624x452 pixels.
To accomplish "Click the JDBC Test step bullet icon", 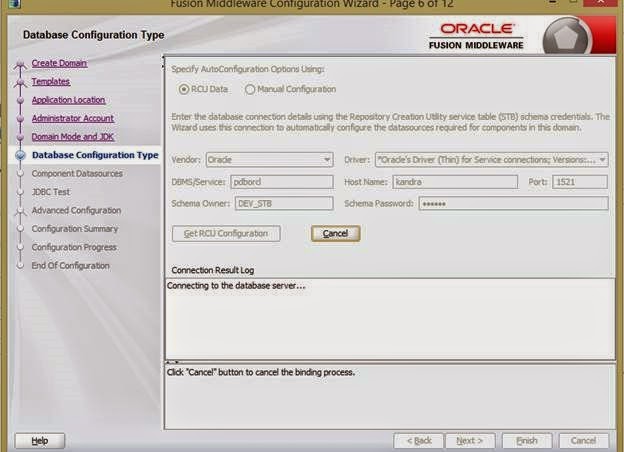I will click(20, 192).
